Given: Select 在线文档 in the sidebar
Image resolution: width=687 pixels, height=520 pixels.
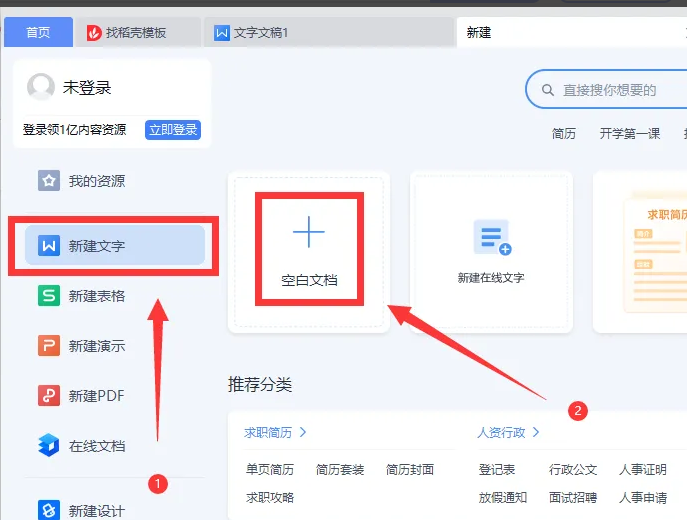Looking at the screenshot, I should (x=115, y=446).
